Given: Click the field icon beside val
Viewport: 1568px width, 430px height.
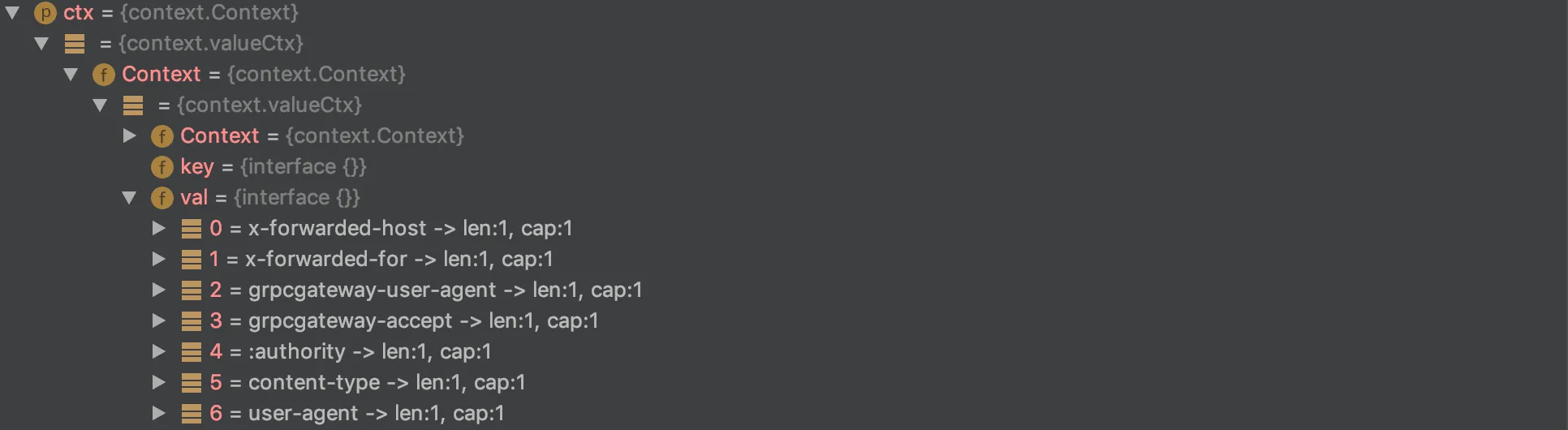Looking at the screenshot, I should point(162,198).
